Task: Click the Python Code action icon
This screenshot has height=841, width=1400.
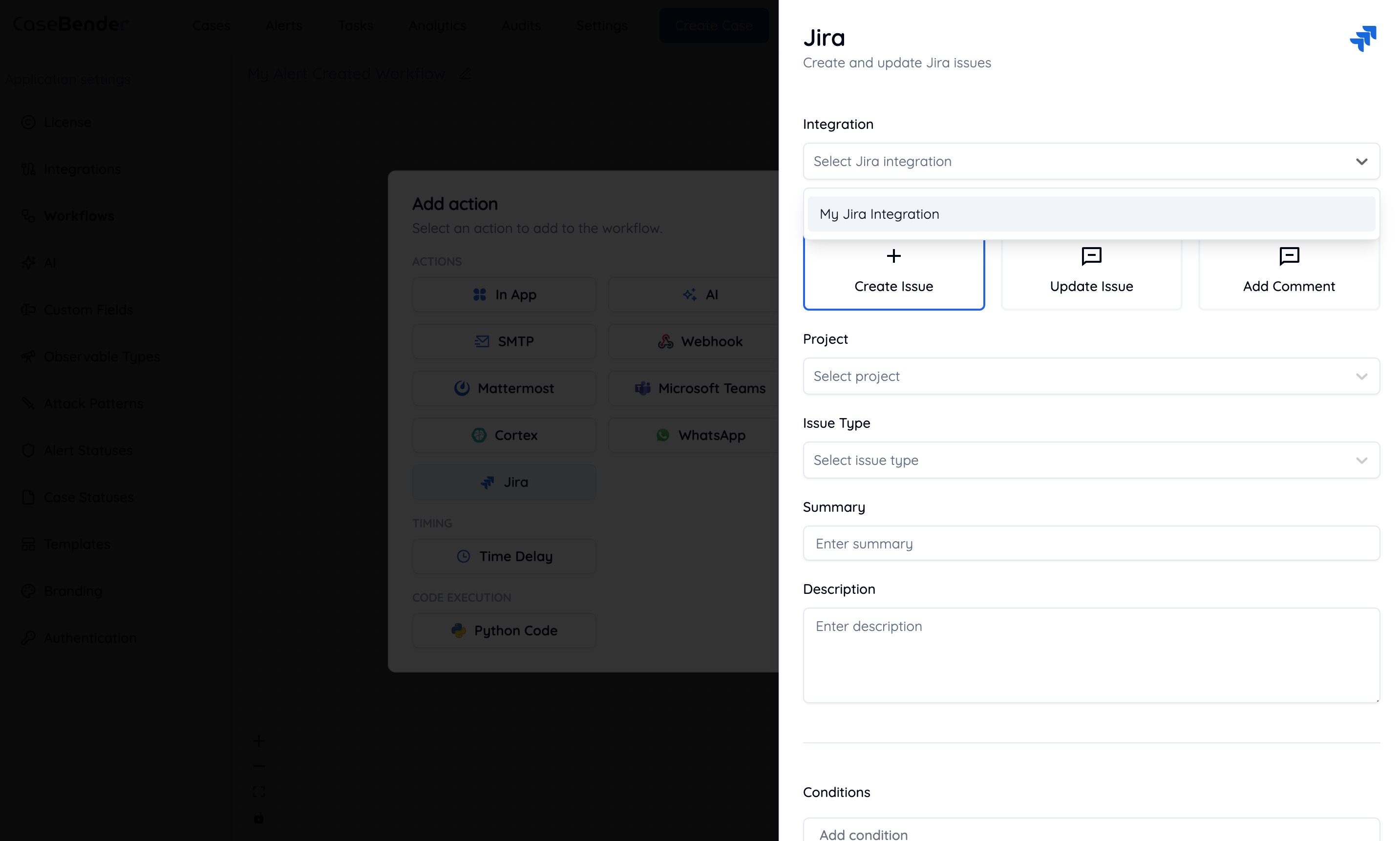Action: [458, 630]
